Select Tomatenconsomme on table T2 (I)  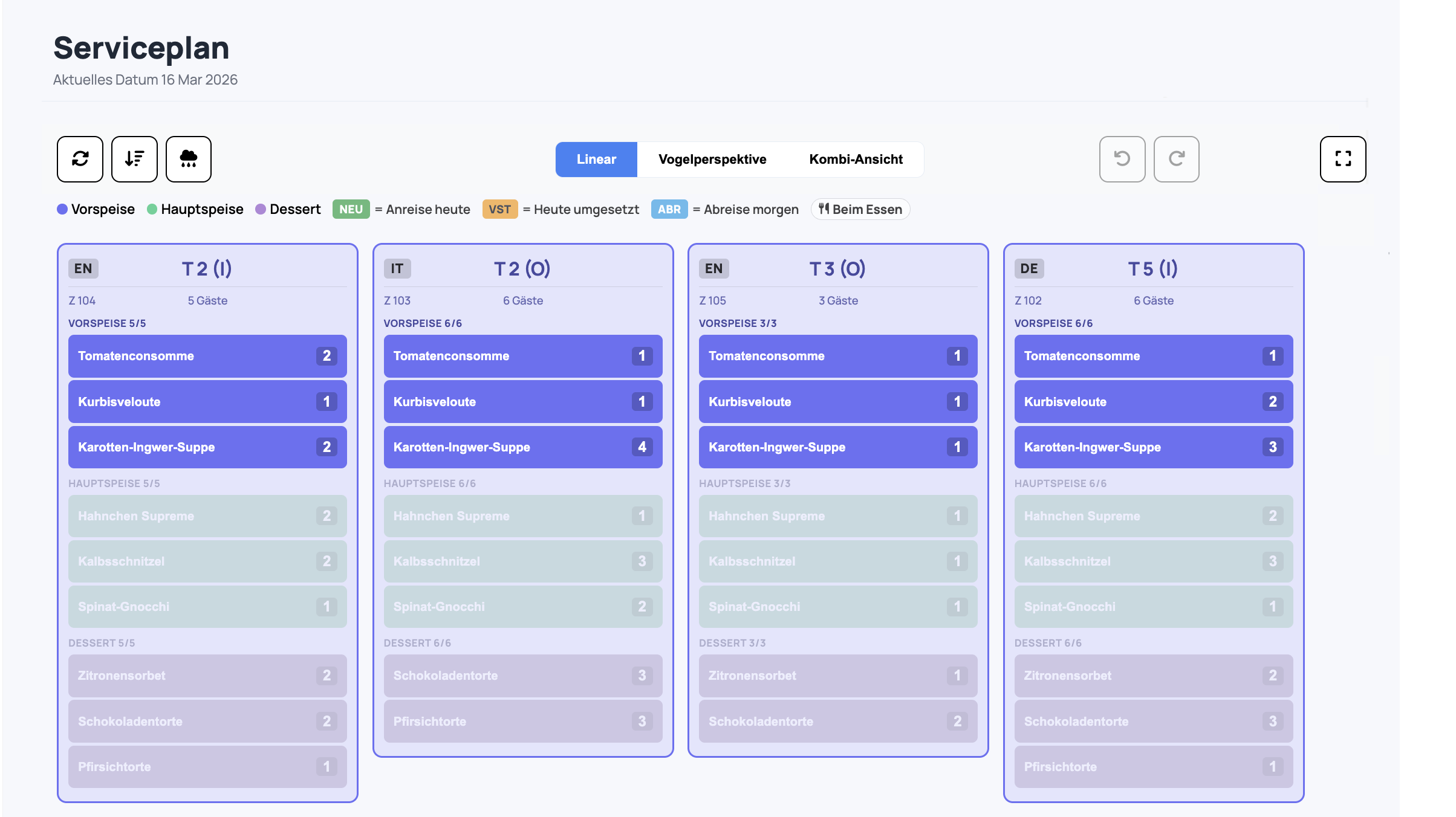click(207, 356)
